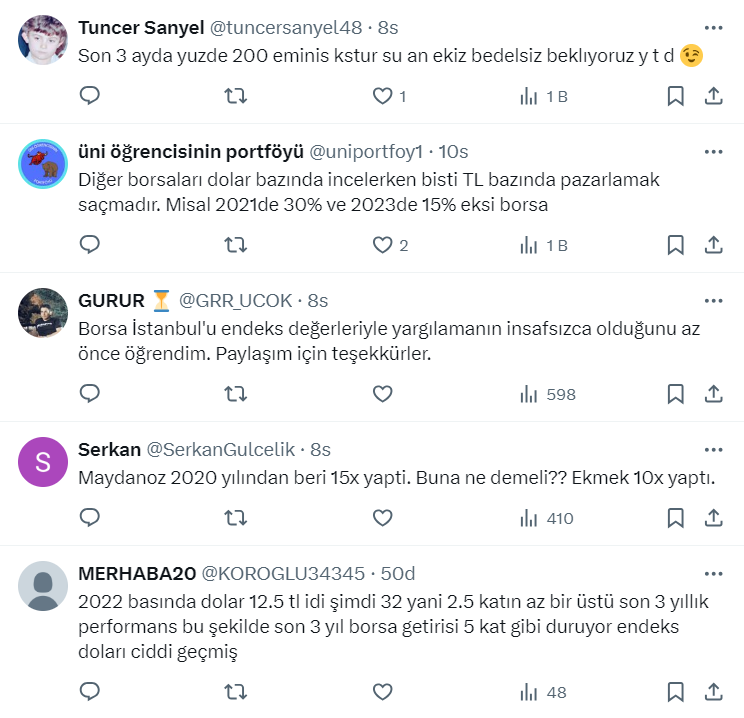This screenshot has width=744, height=718.
Task: Share üni öğrencisinin portföyü's tweet
Action: pyautogui.click(x=714, y=245)
